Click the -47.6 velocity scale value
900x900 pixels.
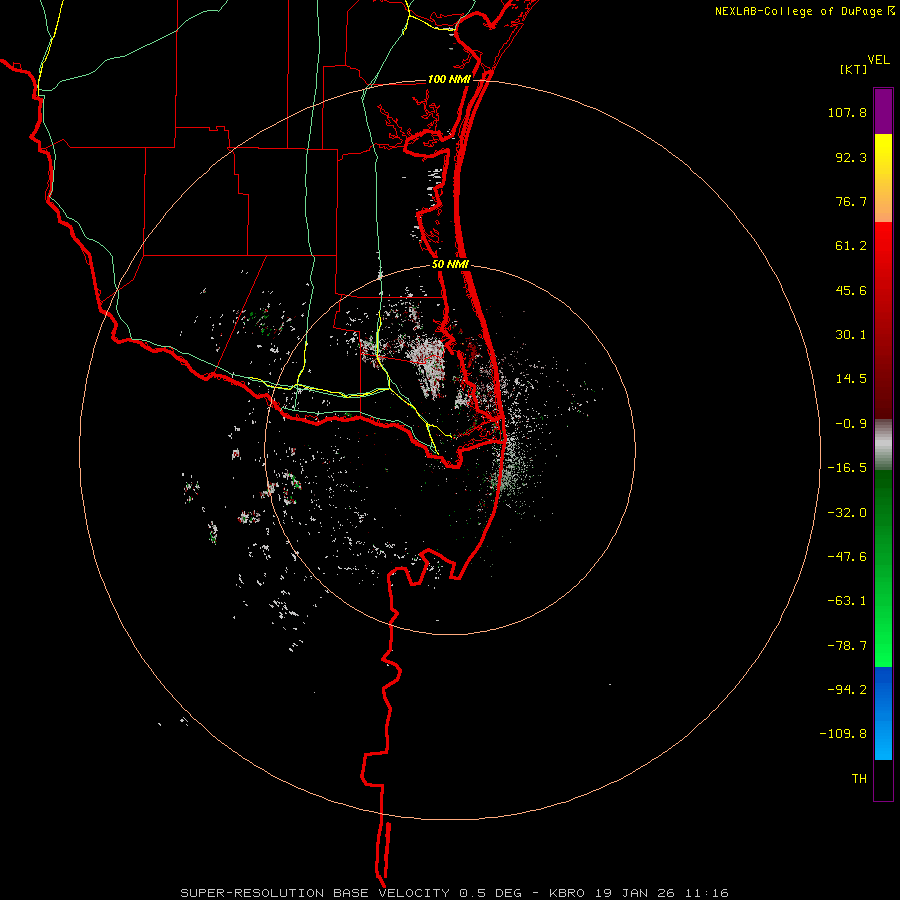[x=847, y=557]
